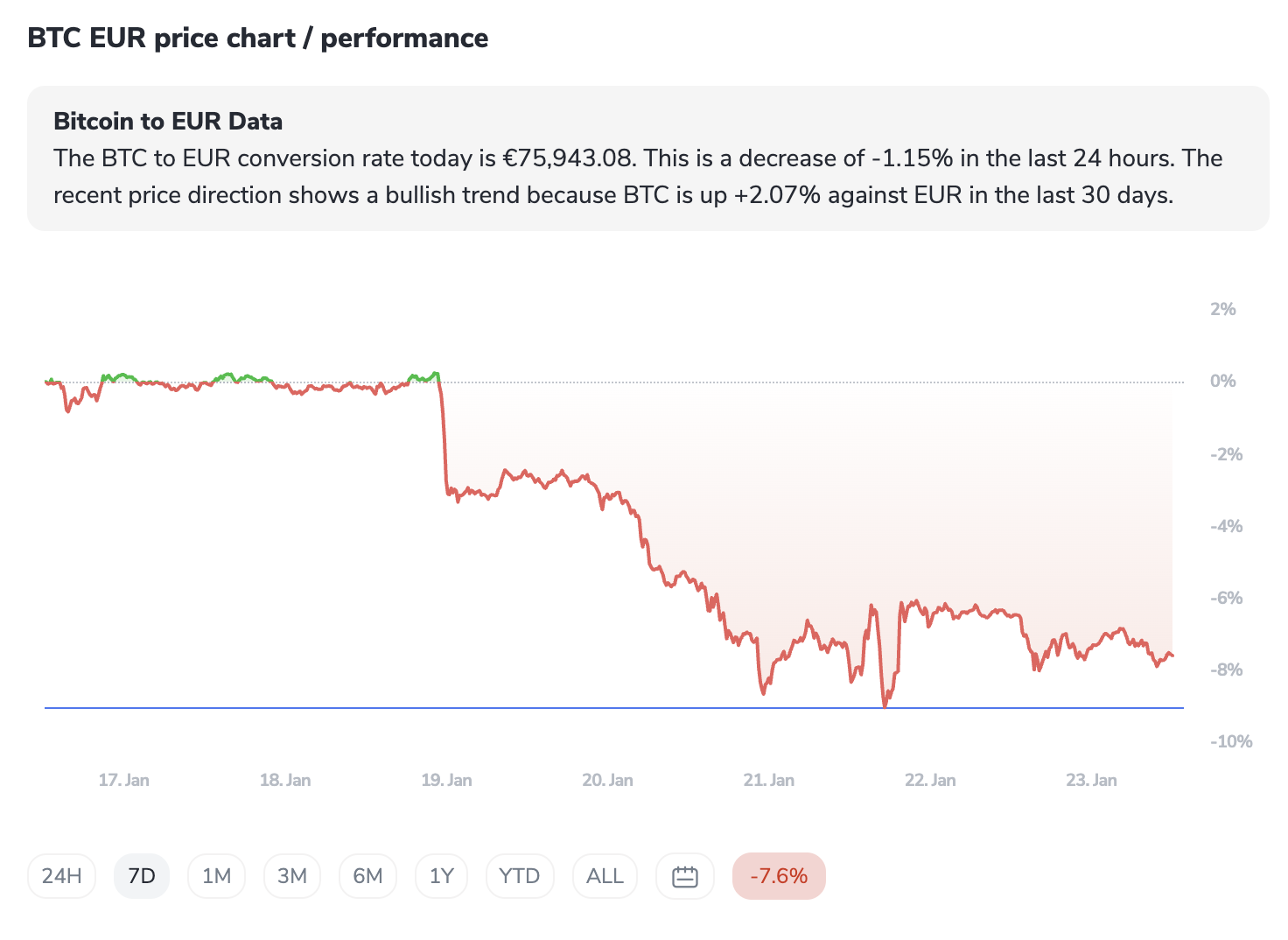Click the 0% axis label
1288x940 pixels.
[1222, 382]
